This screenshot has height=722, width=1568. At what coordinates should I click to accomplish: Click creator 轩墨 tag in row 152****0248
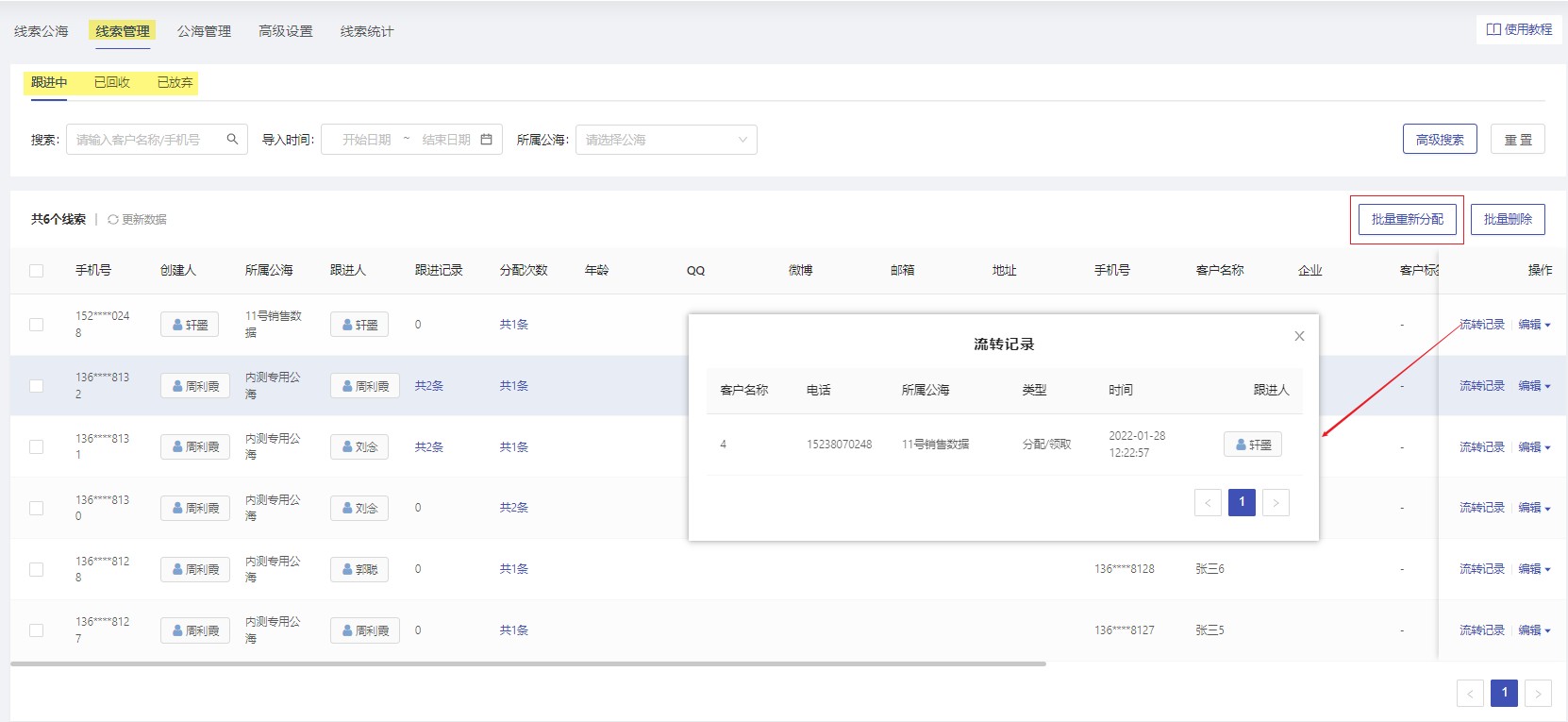click(190, 325)
